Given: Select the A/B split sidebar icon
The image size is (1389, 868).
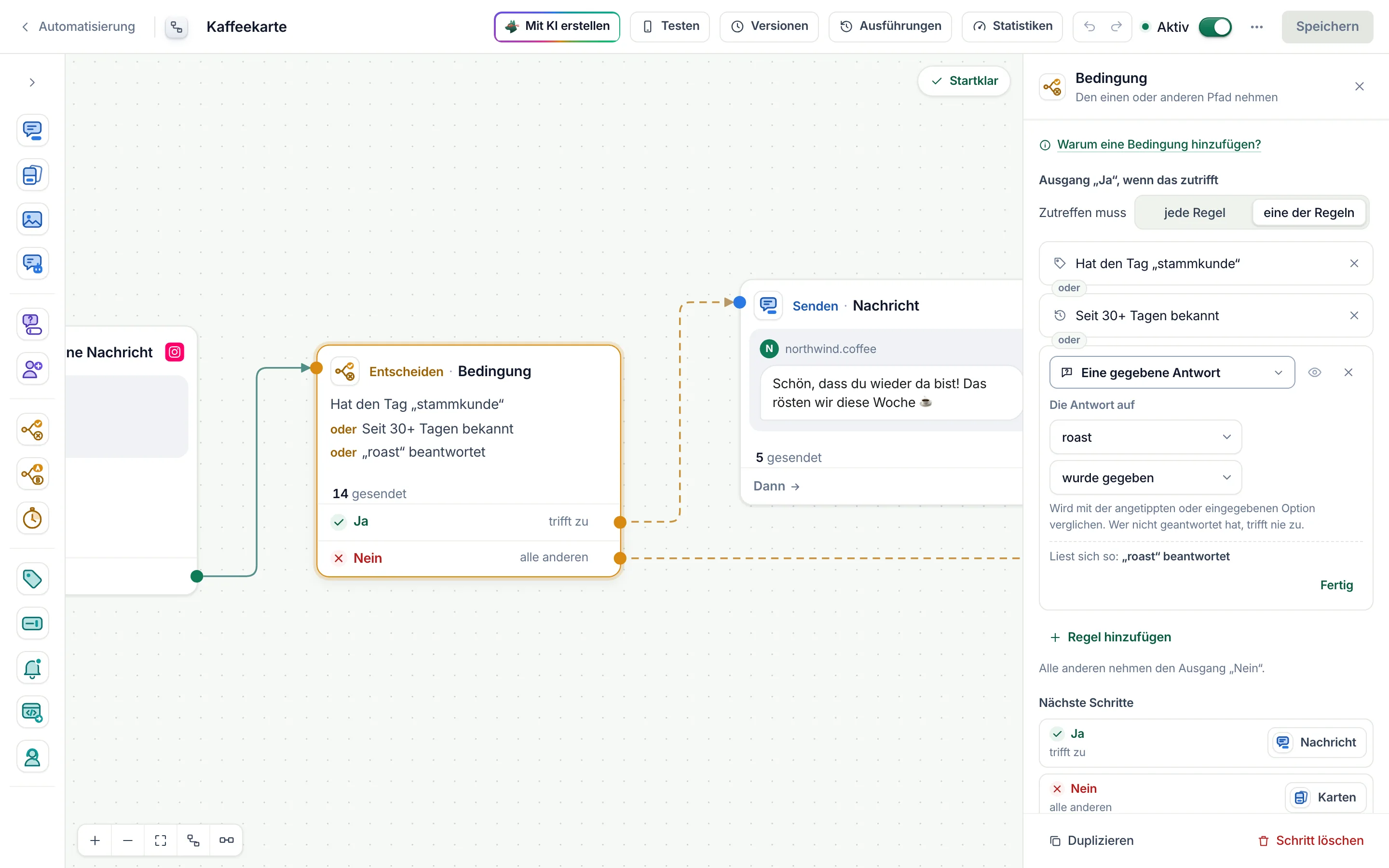Looking at the screenshot, I should pos(32,474).
